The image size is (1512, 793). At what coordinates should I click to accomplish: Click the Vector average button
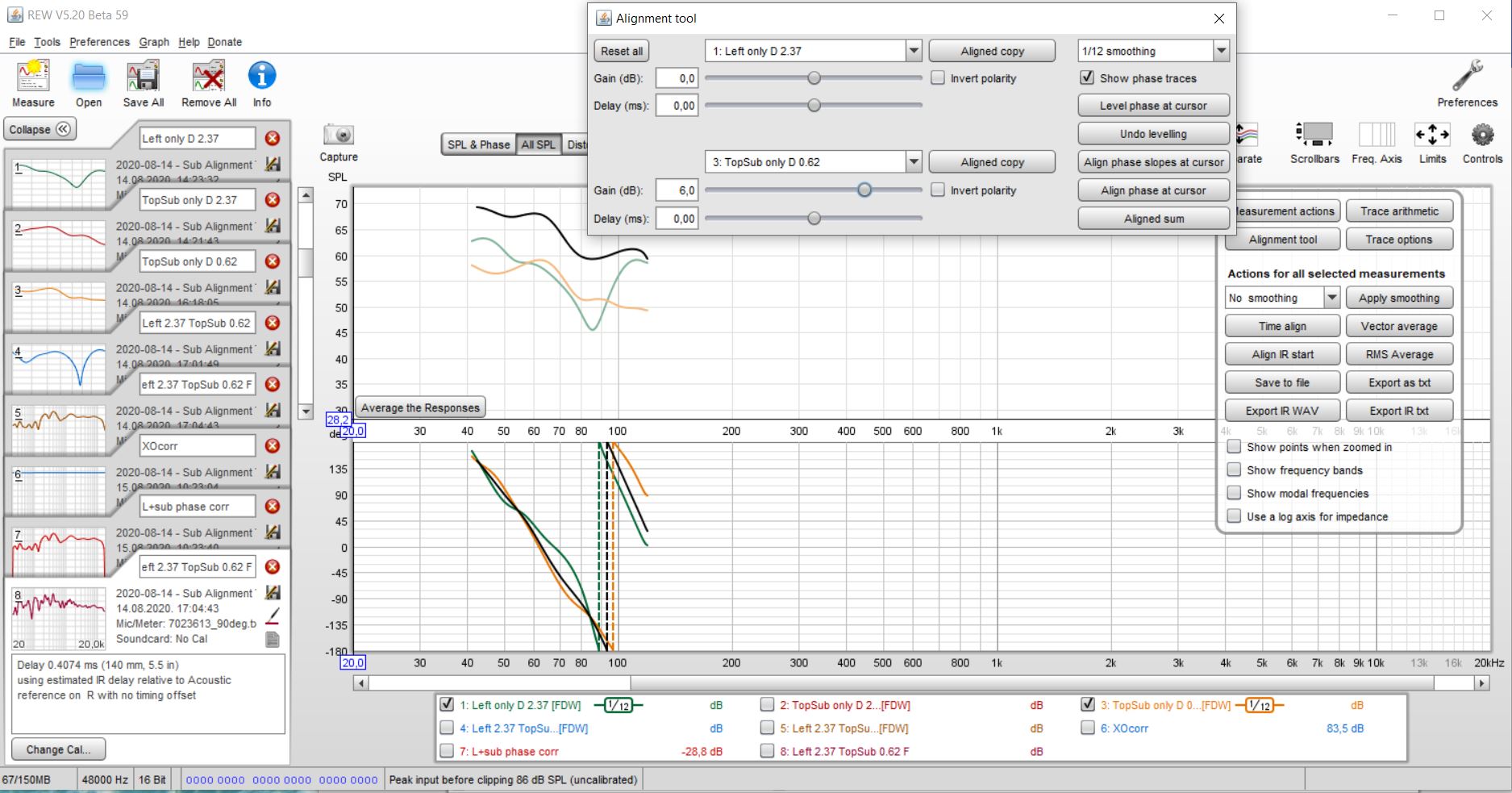[1399, 326]
